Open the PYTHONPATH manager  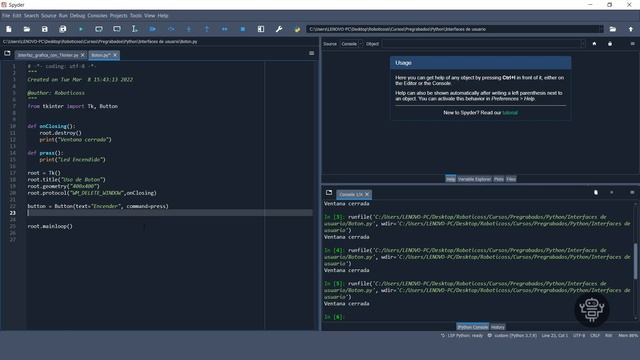click(x=297, y=29)
